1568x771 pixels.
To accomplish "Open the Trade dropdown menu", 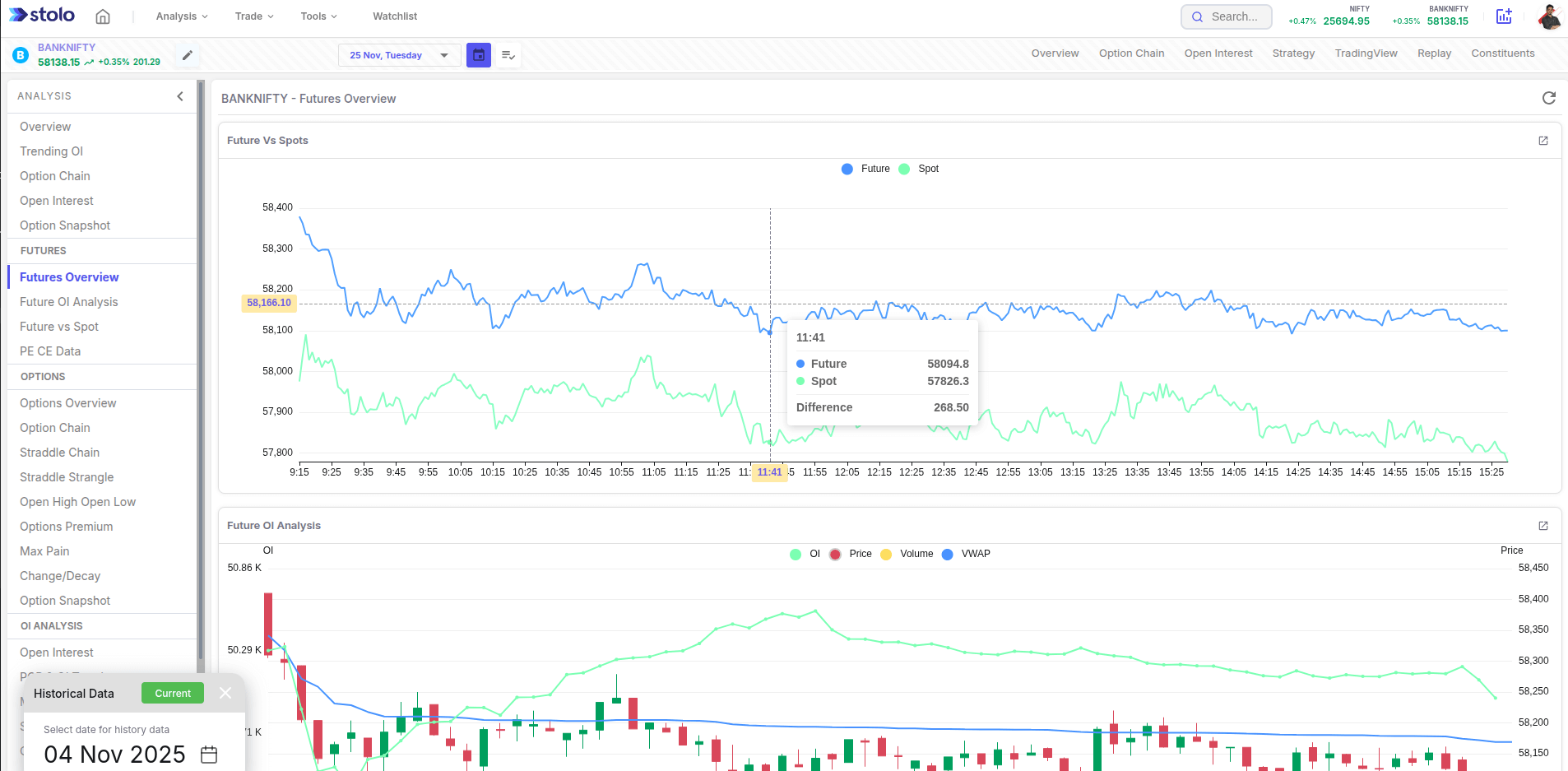I will pyautogui.click(x=253, y=16).
